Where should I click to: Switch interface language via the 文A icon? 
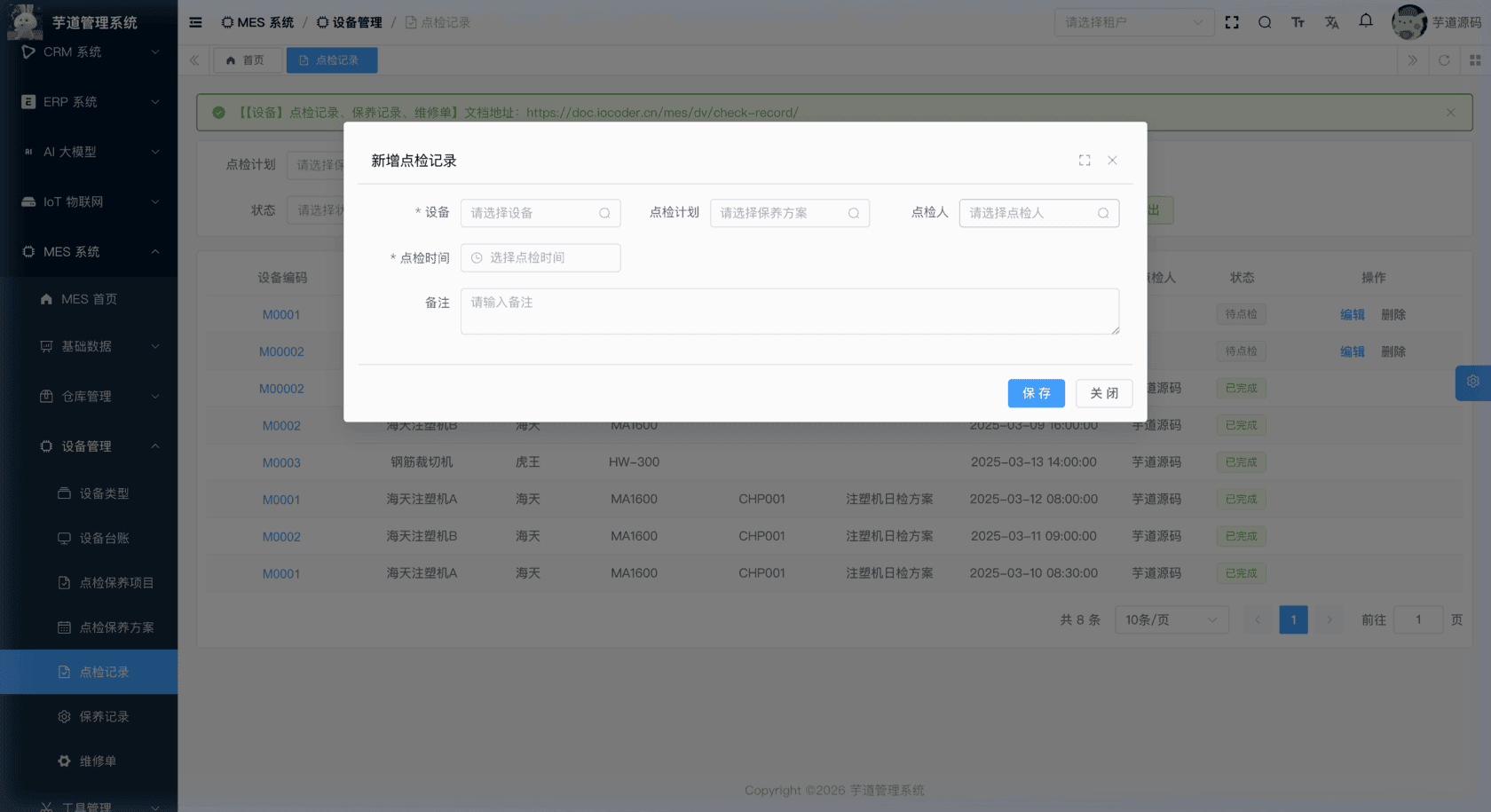pyautogui.click(x=1331, y=22)
